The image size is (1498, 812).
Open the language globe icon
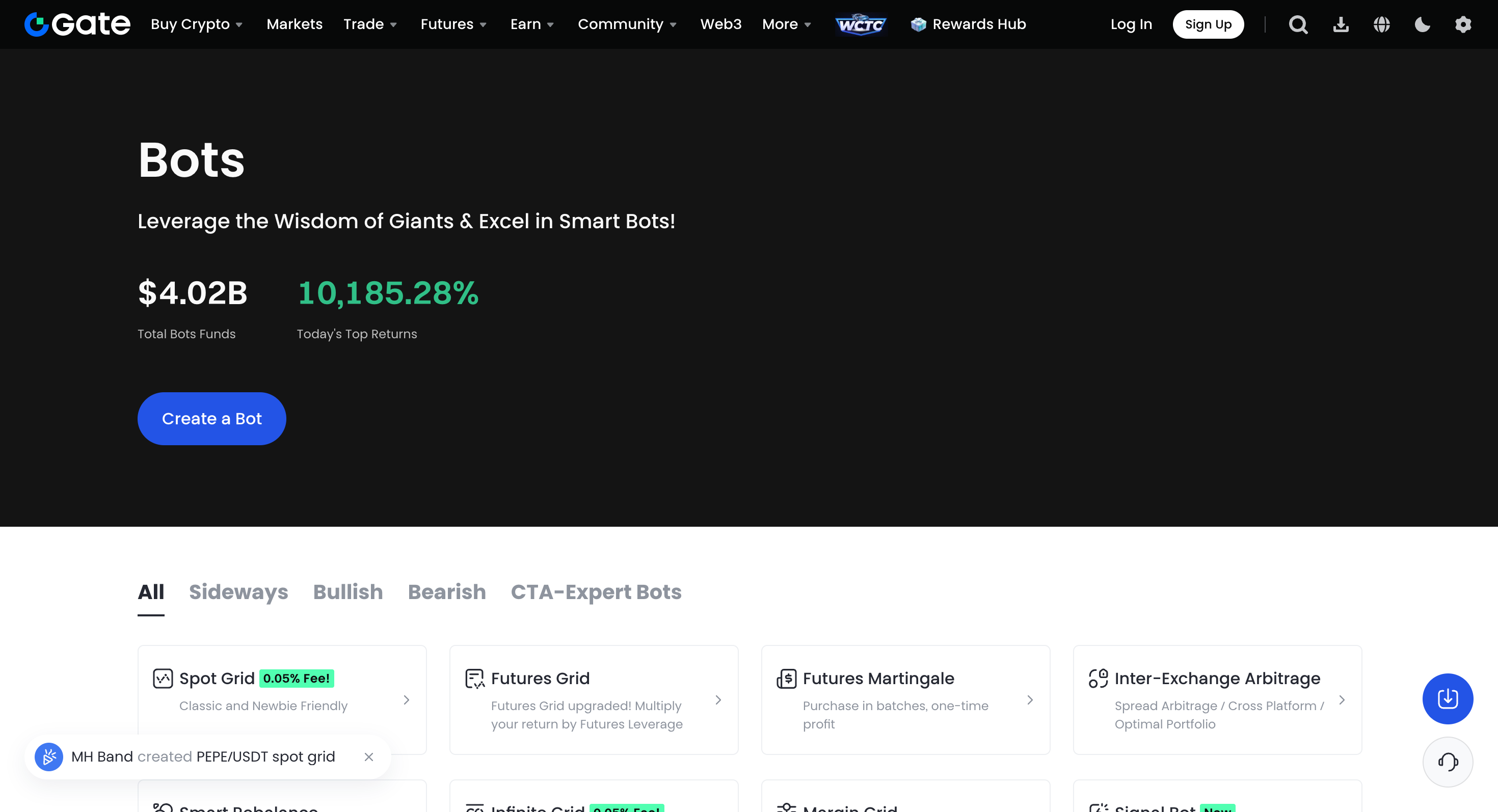(x=1381, y=24)
